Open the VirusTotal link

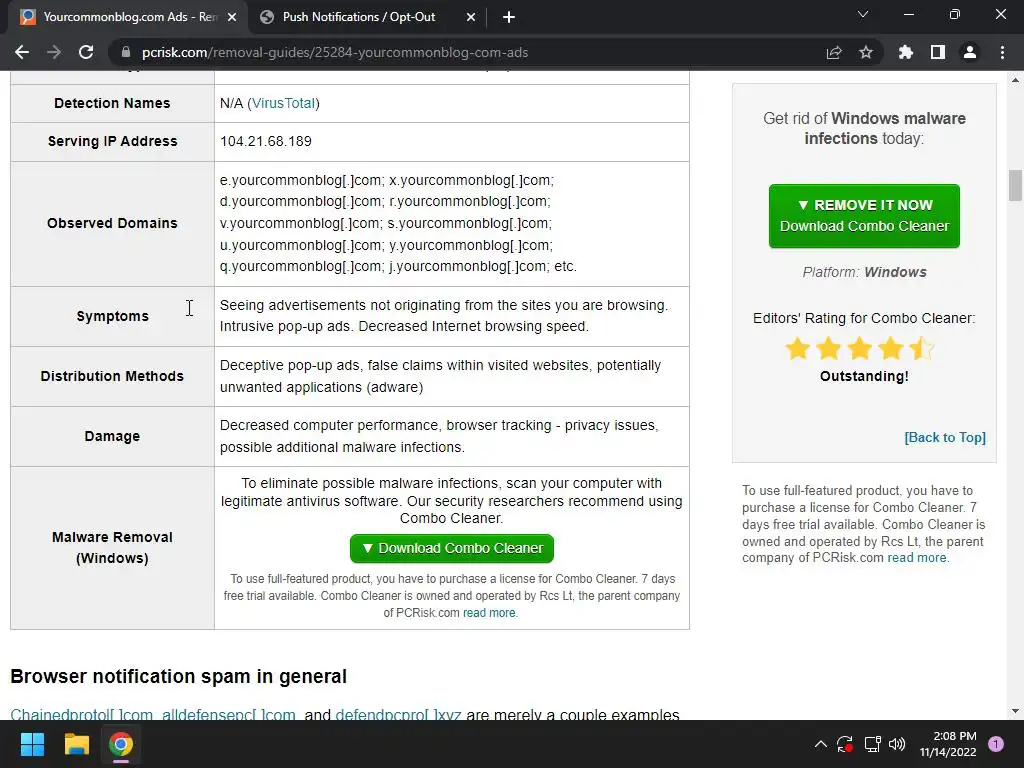point(283,103)
